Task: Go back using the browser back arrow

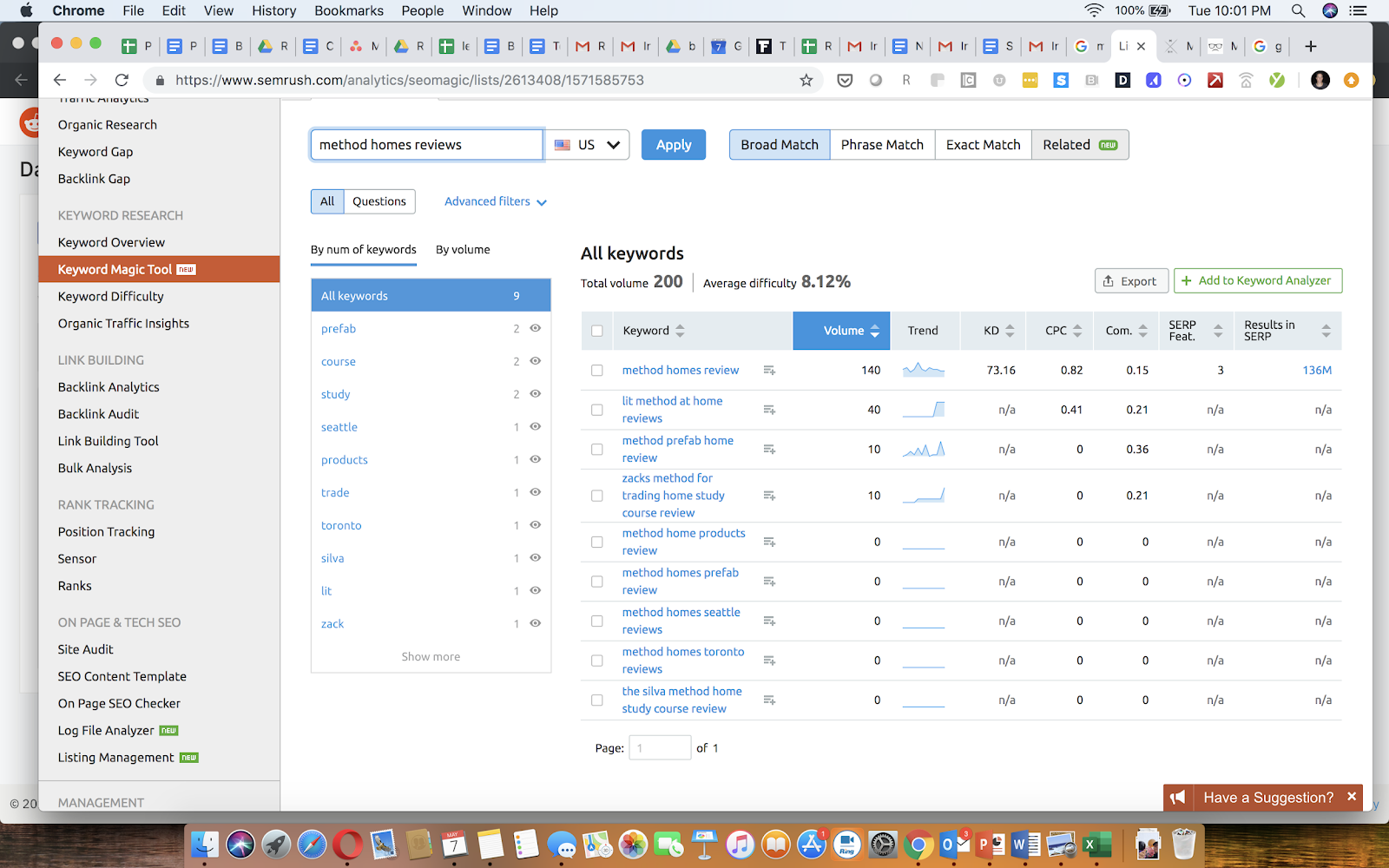Action: 59,80
